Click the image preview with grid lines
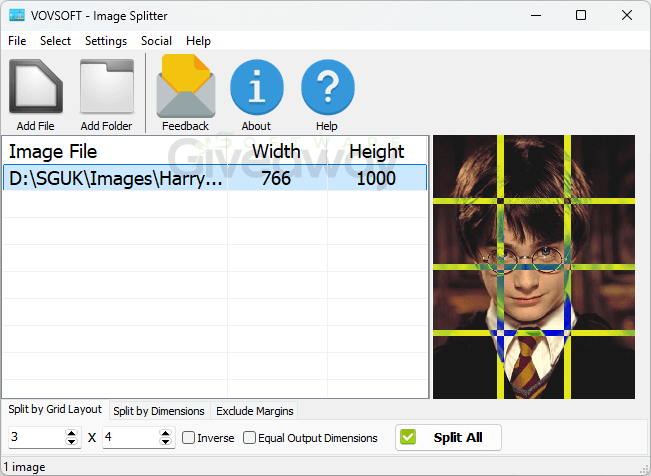This screenshot has width=651, height=476. tap(534, 267)
